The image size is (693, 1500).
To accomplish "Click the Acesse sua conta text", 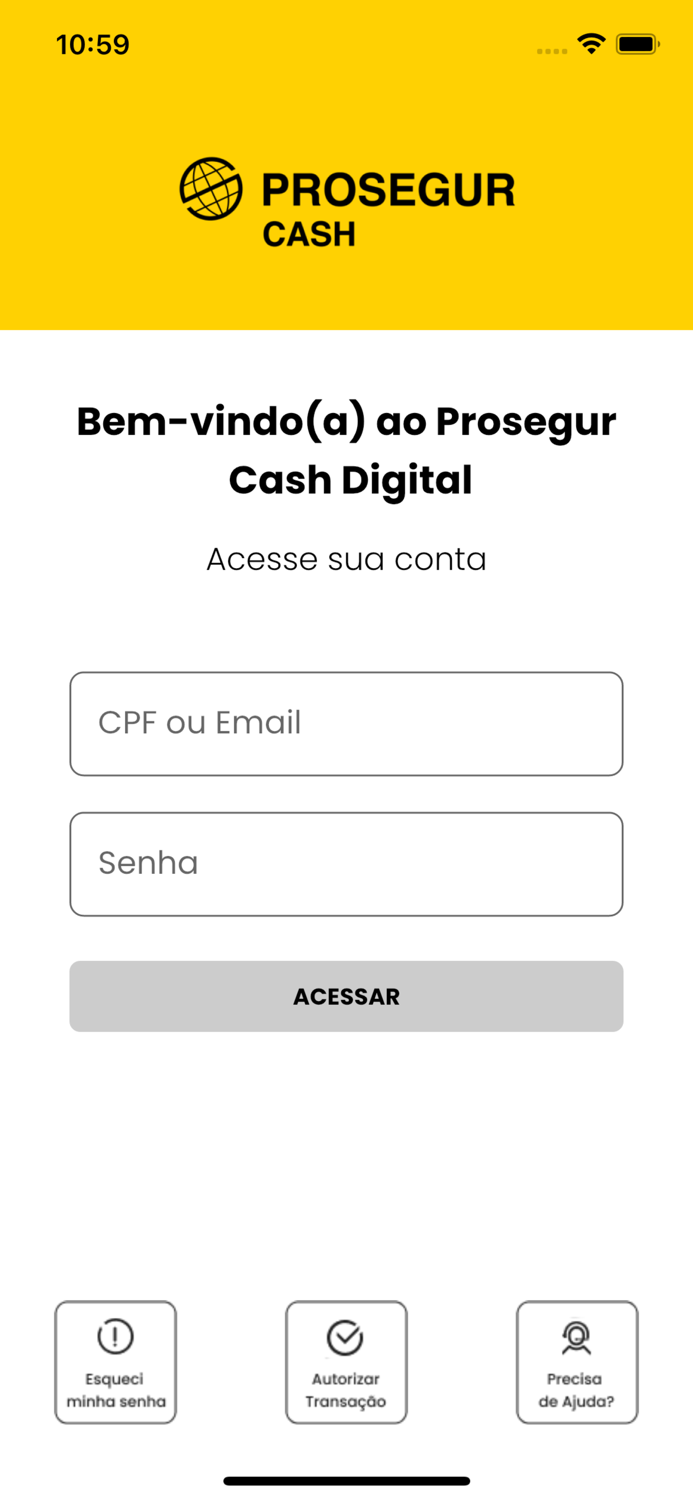I will tap(346, 560).
